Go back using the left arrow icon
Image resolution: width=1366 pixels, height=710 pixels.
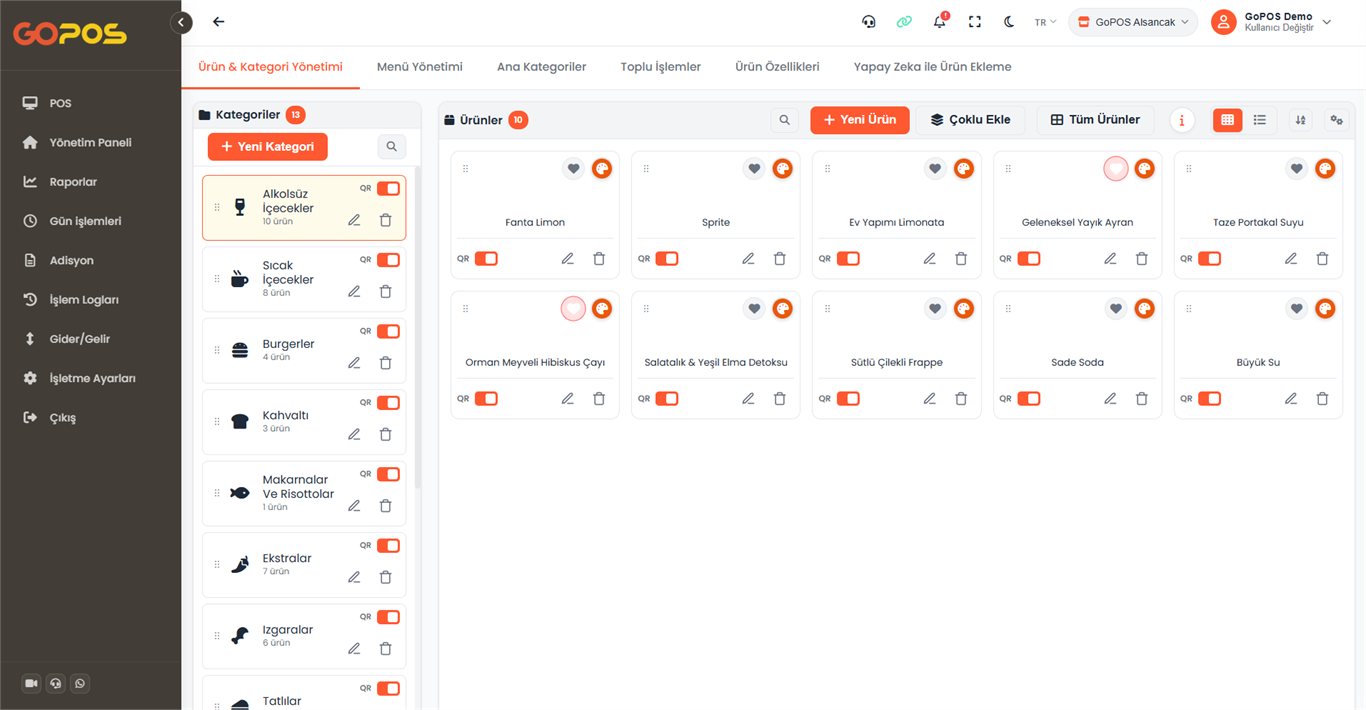219,22
